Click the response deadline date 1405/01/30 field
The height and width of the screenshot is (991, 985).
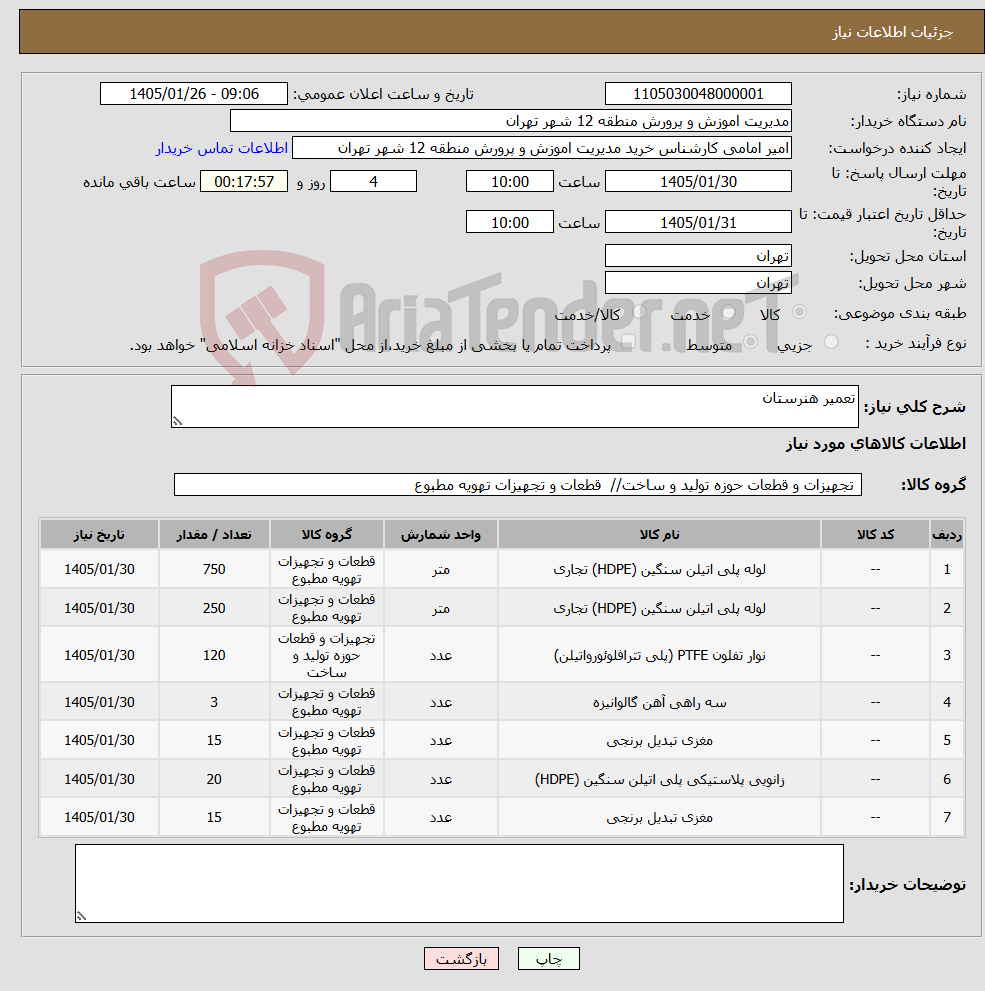click(698, 181)
